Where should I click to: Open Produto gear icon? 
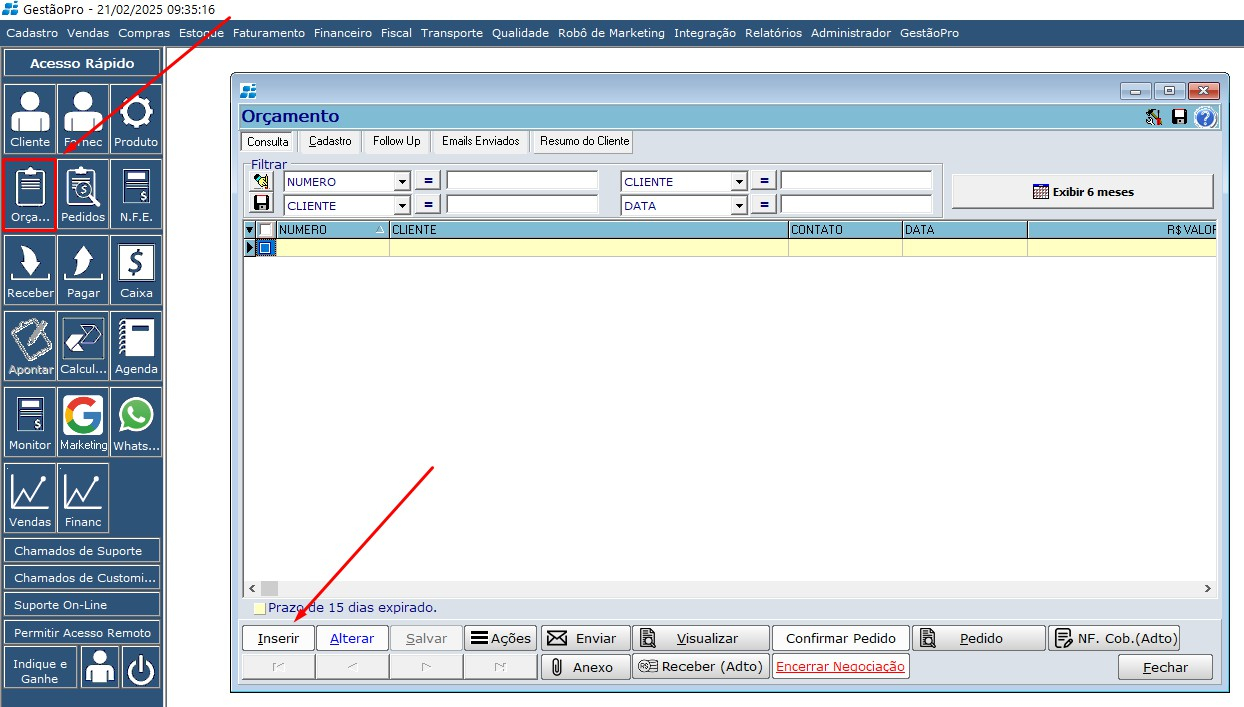pos(136,119)
